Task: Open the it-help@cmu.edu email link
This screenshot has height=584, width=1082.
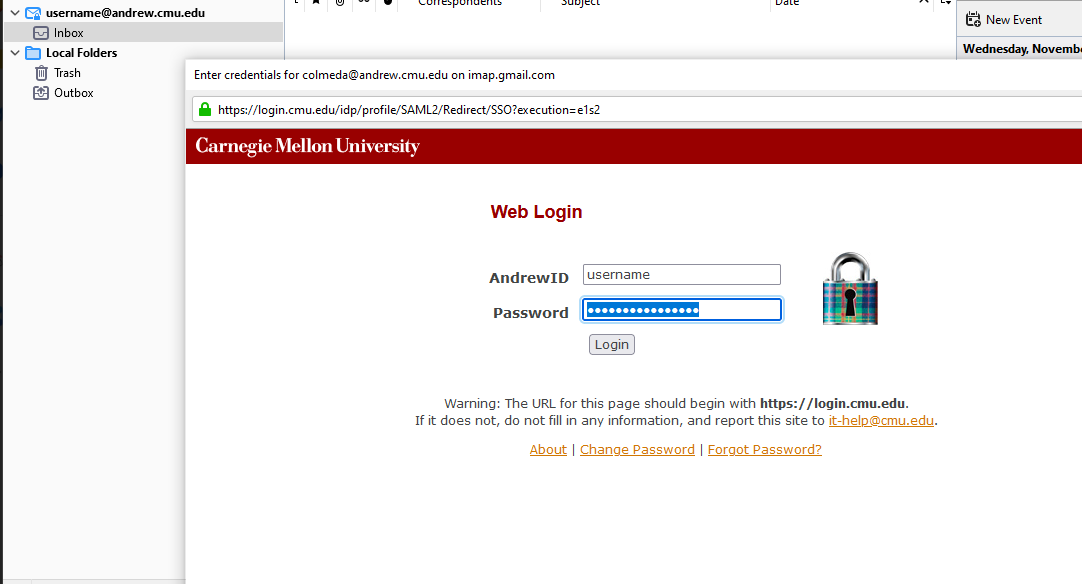Action: tap(881, 420)
